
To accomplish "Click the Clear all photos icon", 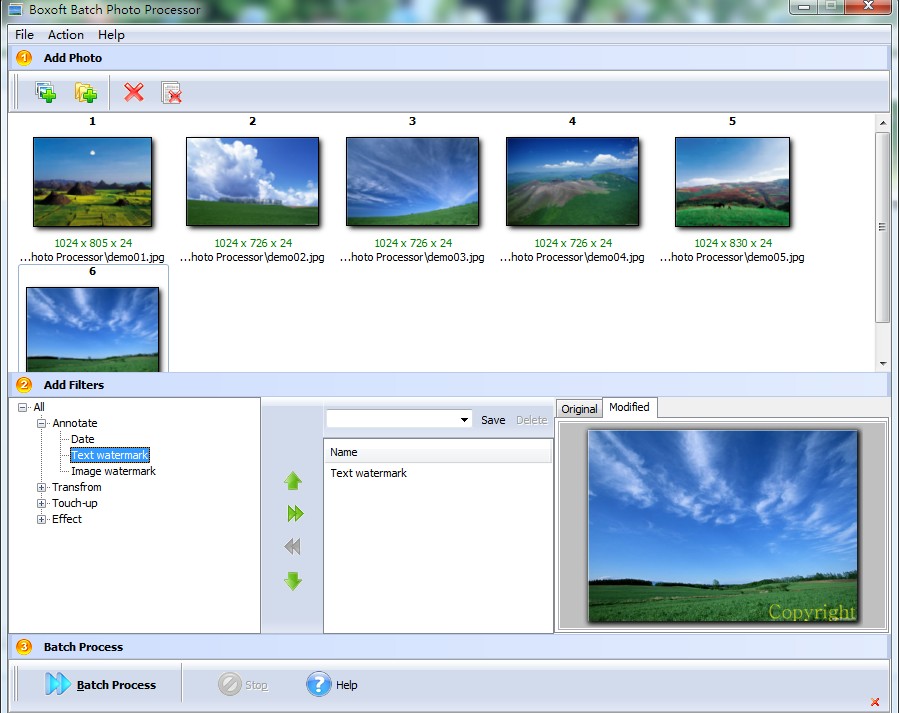I will [172, 92].
